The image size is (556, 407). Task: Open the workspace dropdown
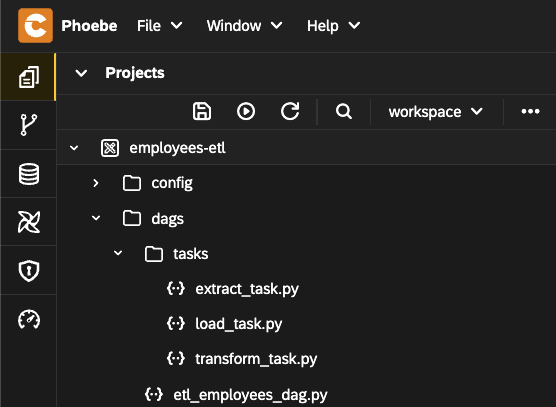(436, 112)
